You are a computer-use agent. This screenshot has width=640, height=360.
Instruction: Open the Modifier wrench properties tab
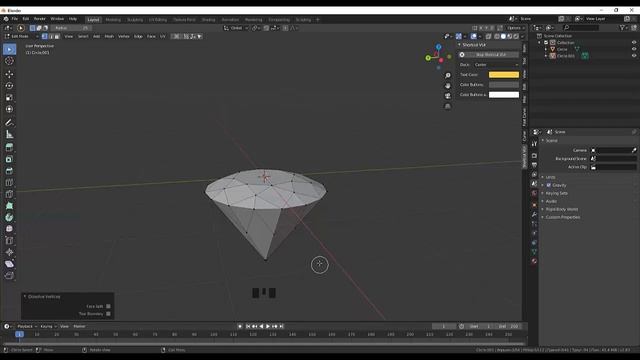(534, 214)
